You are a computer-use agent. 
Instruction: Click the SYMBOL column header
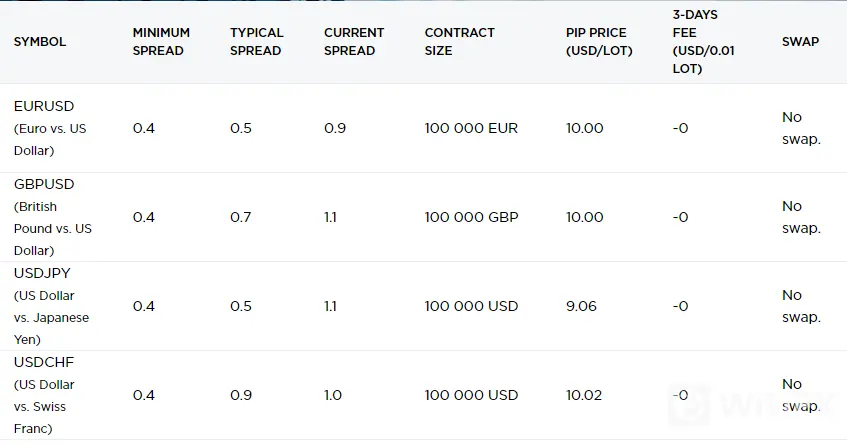[x=39, y=42]
